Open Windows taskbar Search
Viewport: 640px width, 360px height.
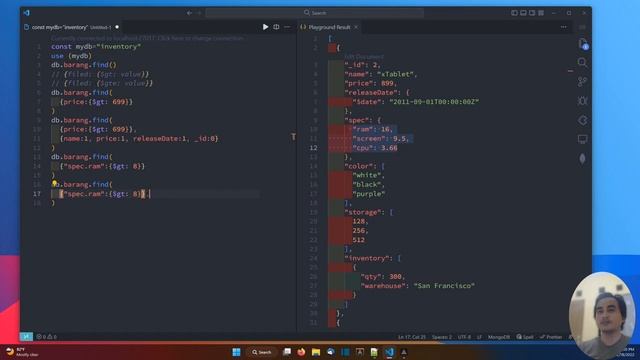pos(262,352)
